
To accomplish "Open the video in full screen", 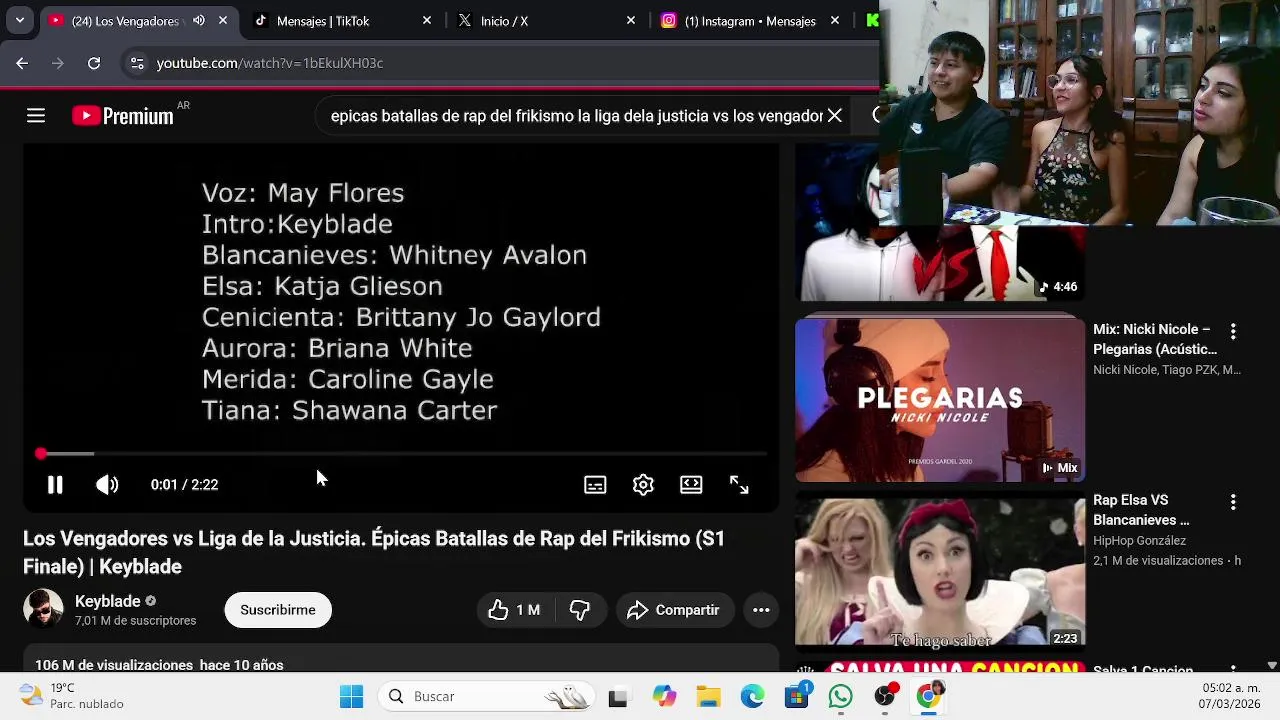I will (739, 485).
